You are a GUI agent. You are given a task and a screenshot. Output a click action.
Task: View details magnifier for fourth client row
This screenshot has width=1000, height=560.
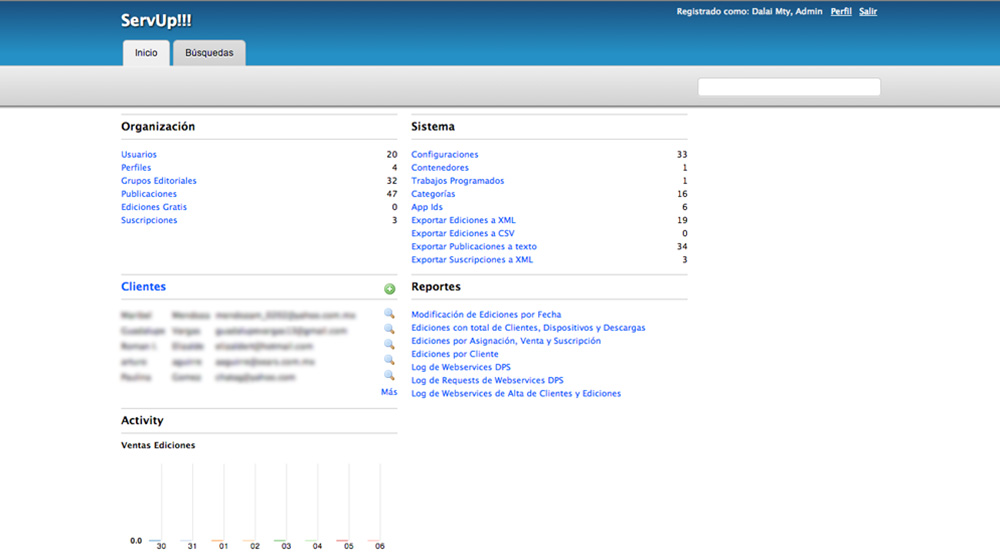(x=389, y=361)
